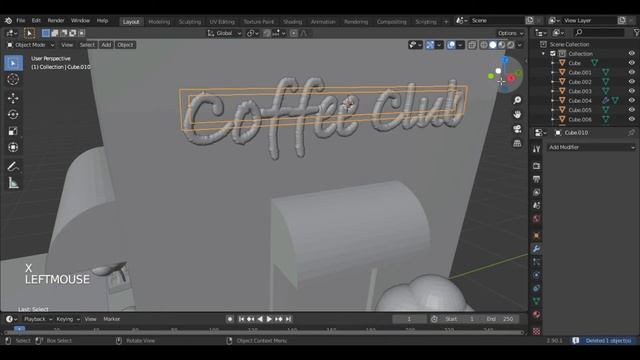
Task: Hide Cube.005 with eye icon
Action: pyautogui.click(x=631, y=110)
